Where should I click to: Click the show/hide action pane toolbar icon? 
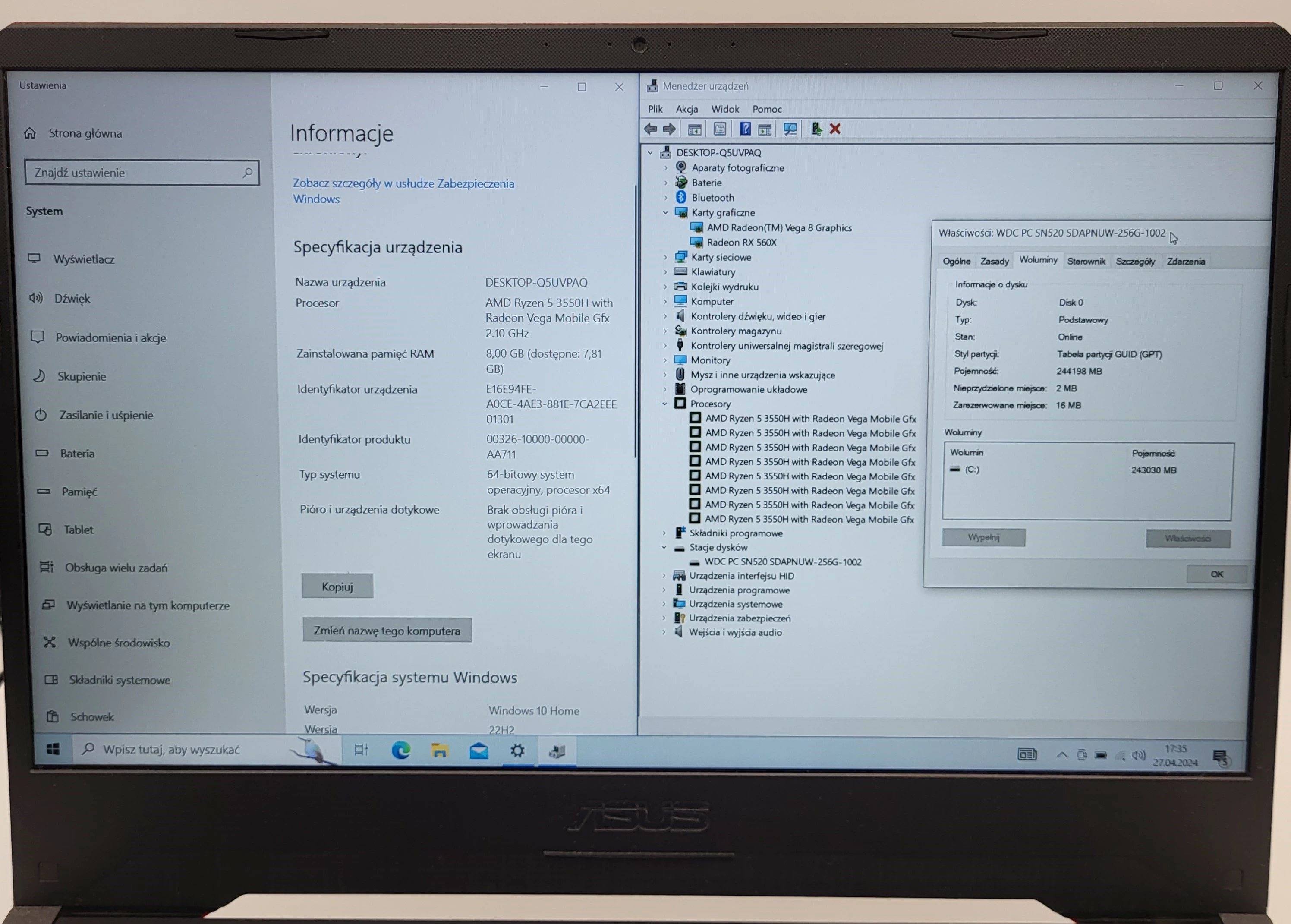[x=765, y=129]
